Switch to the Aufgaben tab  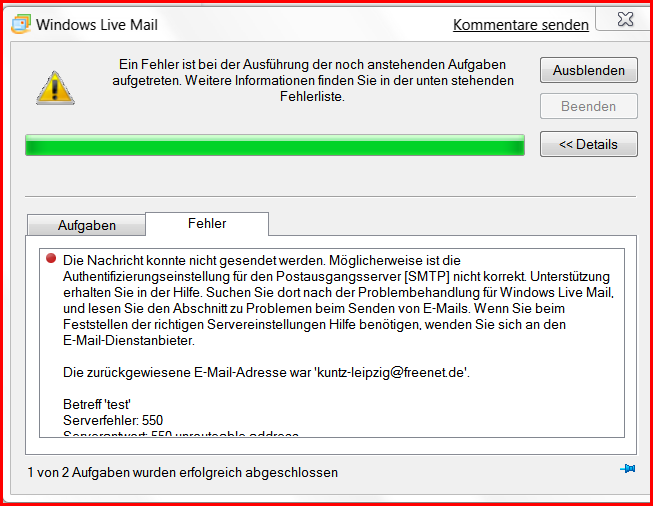coord(87,225)
